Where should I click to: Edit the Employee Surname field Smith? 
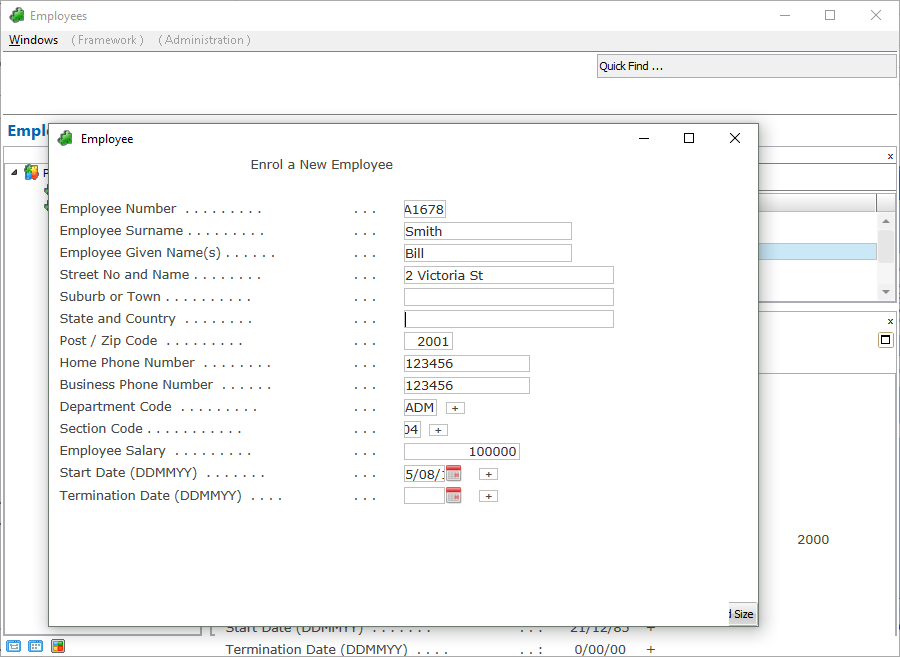[488, 231]
